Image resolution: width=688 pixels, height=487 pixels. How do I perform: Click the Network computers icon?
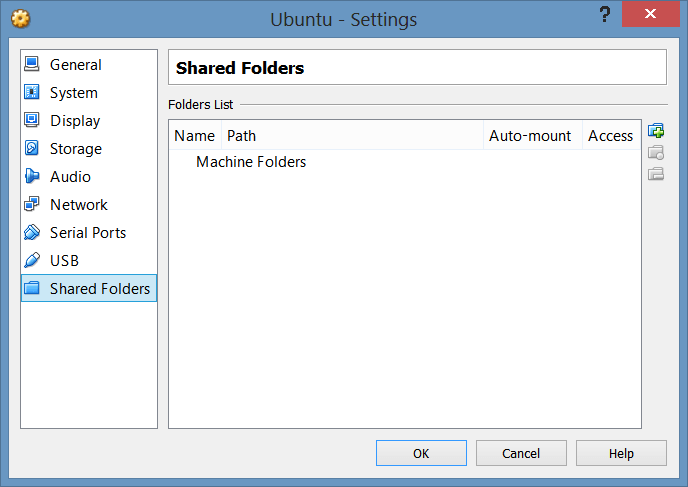click(x=32, y=204)
